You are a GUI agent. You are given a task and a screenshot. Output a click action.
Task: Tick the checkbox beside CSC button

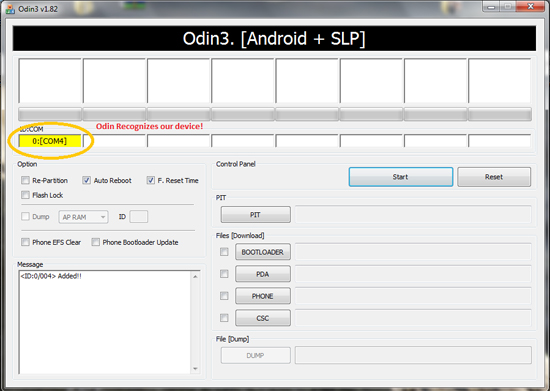[224, 318]
